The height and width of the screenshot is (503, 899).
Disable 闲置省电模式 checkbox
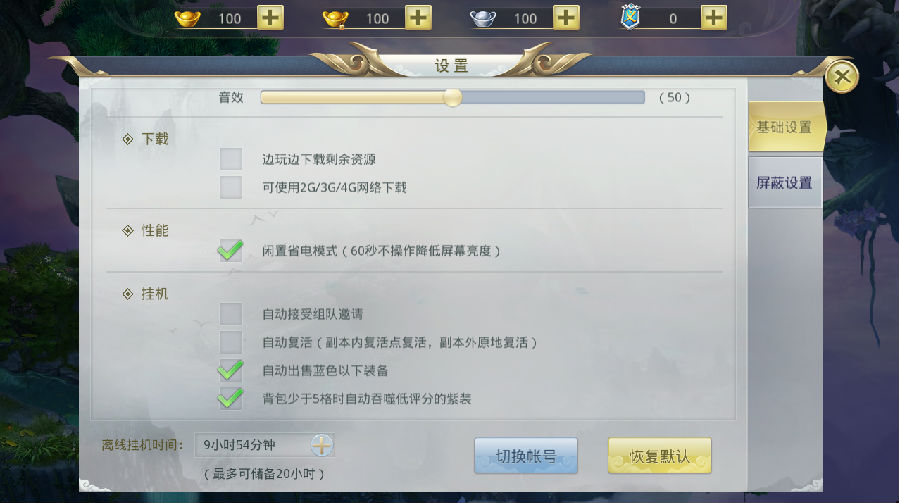(x=230, y=251)
